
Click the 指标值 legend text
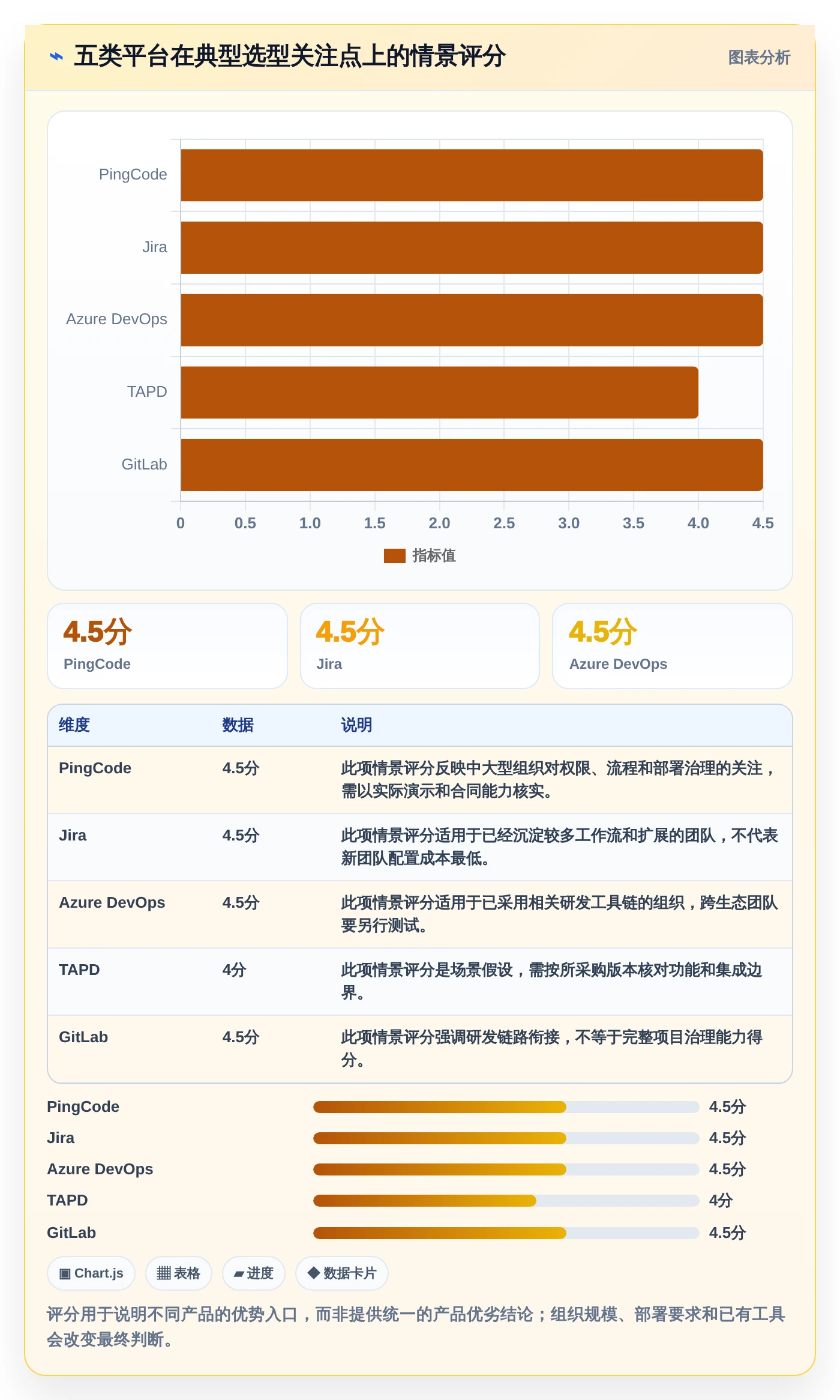point(434,556)
